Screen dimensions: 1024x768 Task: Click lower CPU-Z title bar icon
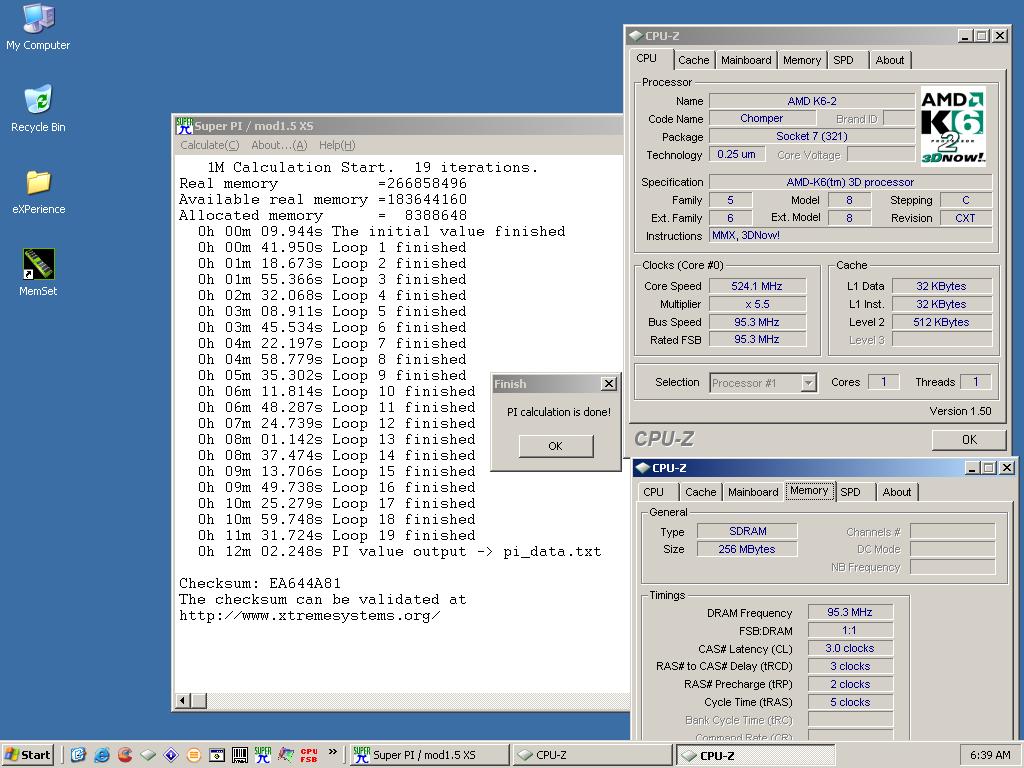tap(643, 468)
